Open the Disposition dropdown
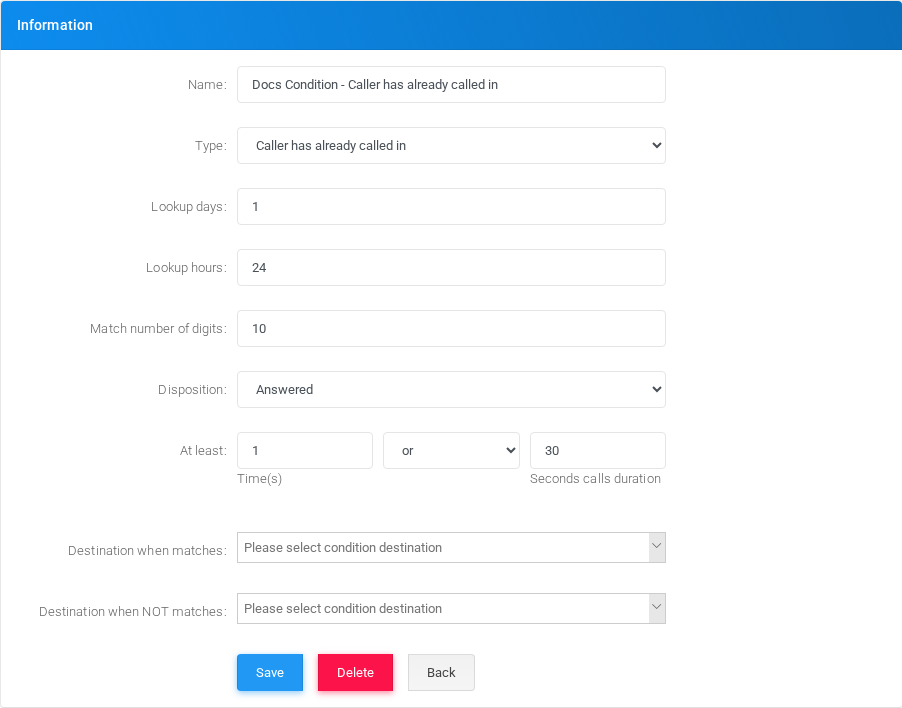Screen dimensions: 902x708 coord(451,389)
